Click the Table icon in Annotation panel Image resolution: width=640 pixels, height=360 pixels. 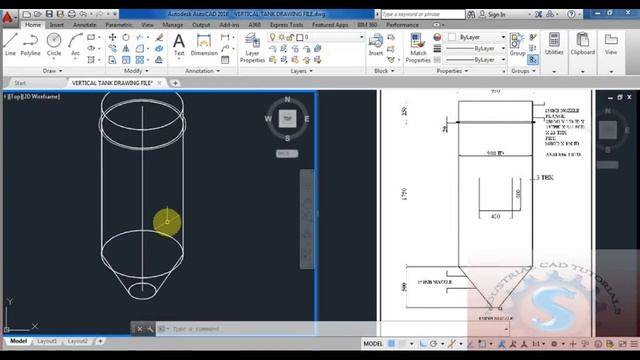[225, 60]
